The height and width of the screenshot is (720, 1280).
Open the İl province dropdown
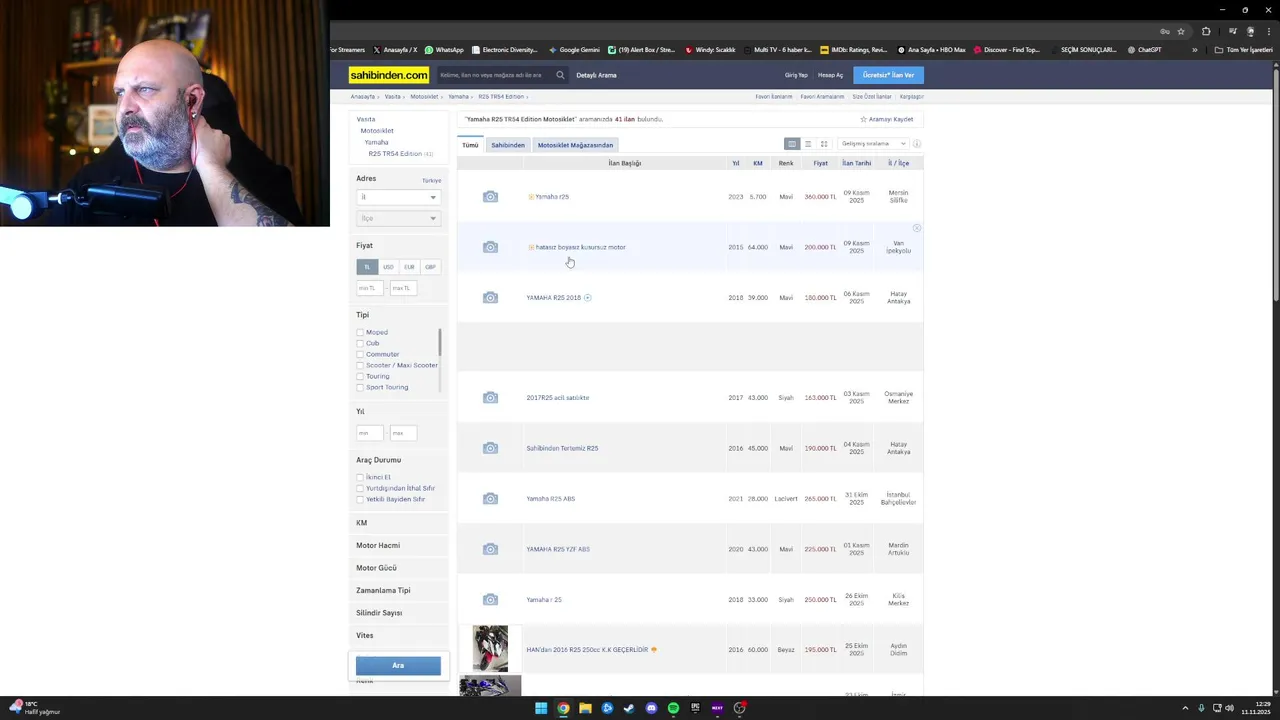pos(398,197)
